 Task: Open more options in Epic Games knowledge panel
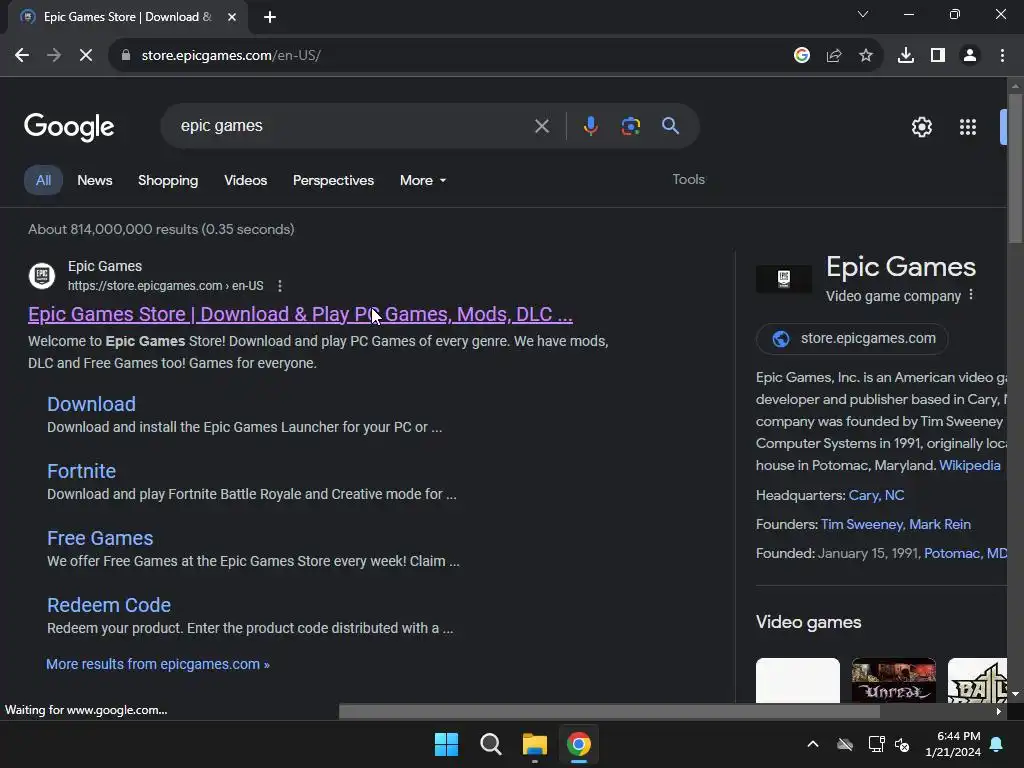tap(971, 295)
